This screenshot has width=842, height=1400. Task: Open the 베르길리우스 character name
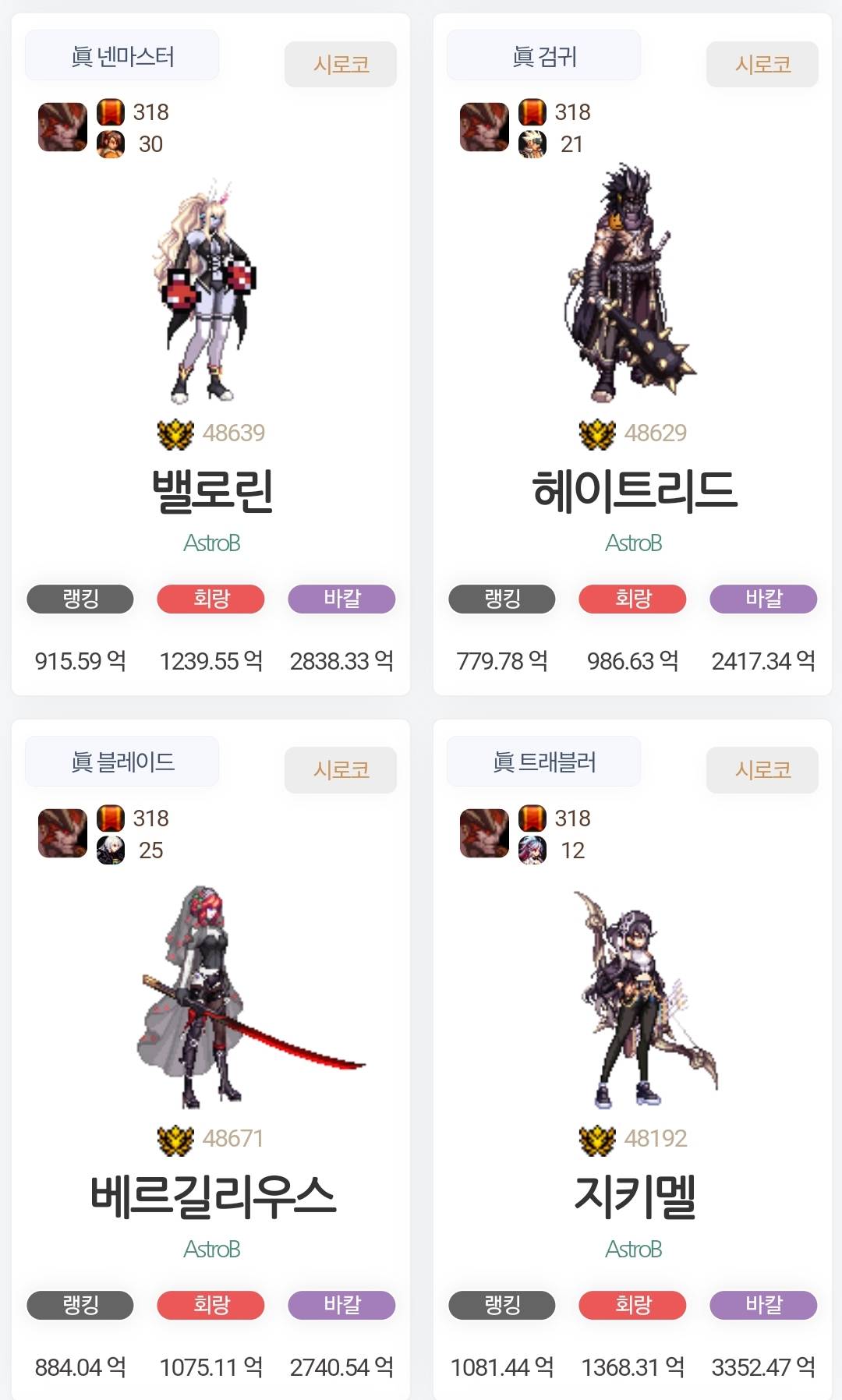click(x=212, y=1197)
